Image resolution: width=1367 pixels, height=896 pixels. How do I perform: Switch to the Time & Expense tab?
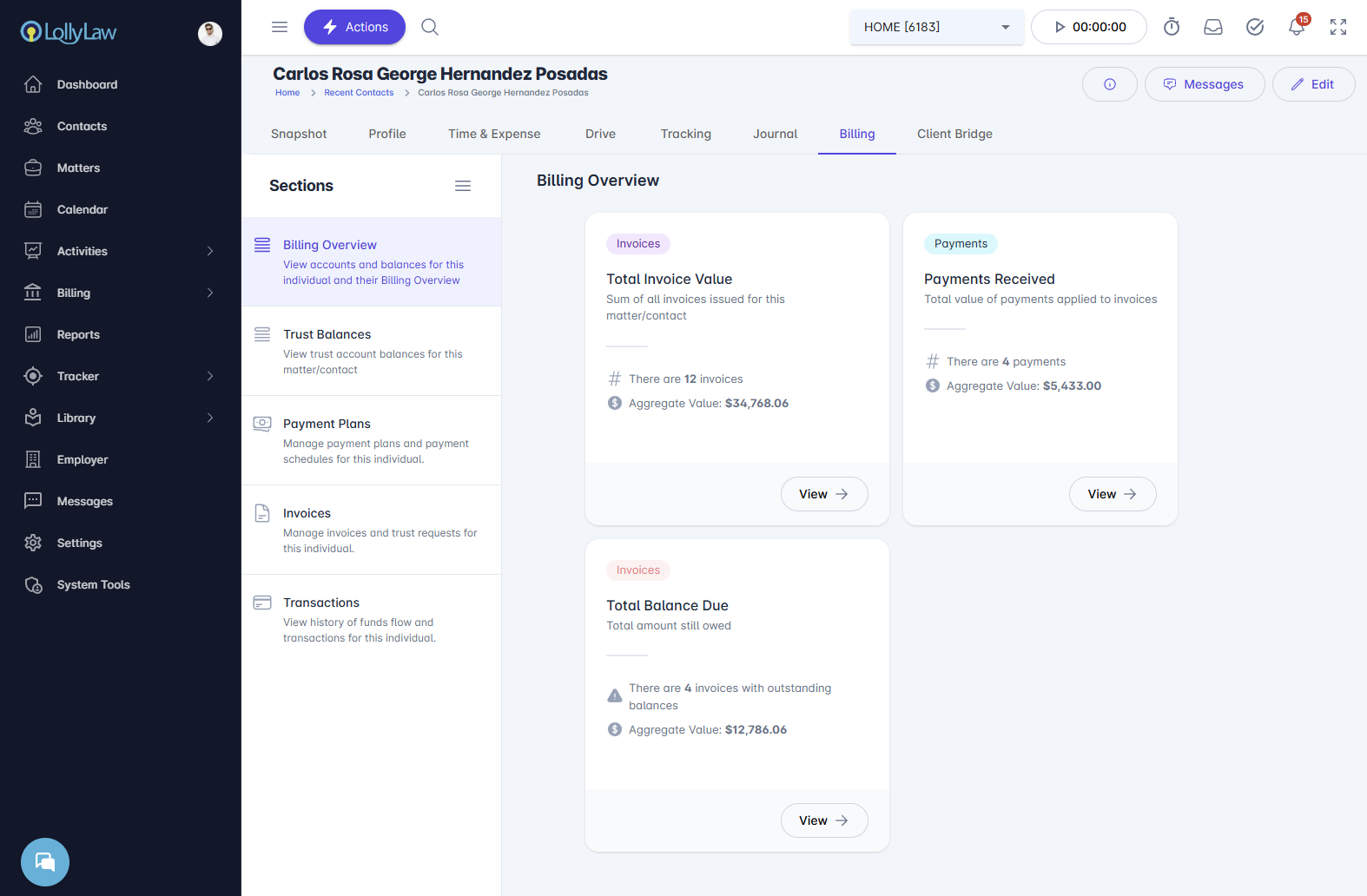494,134
